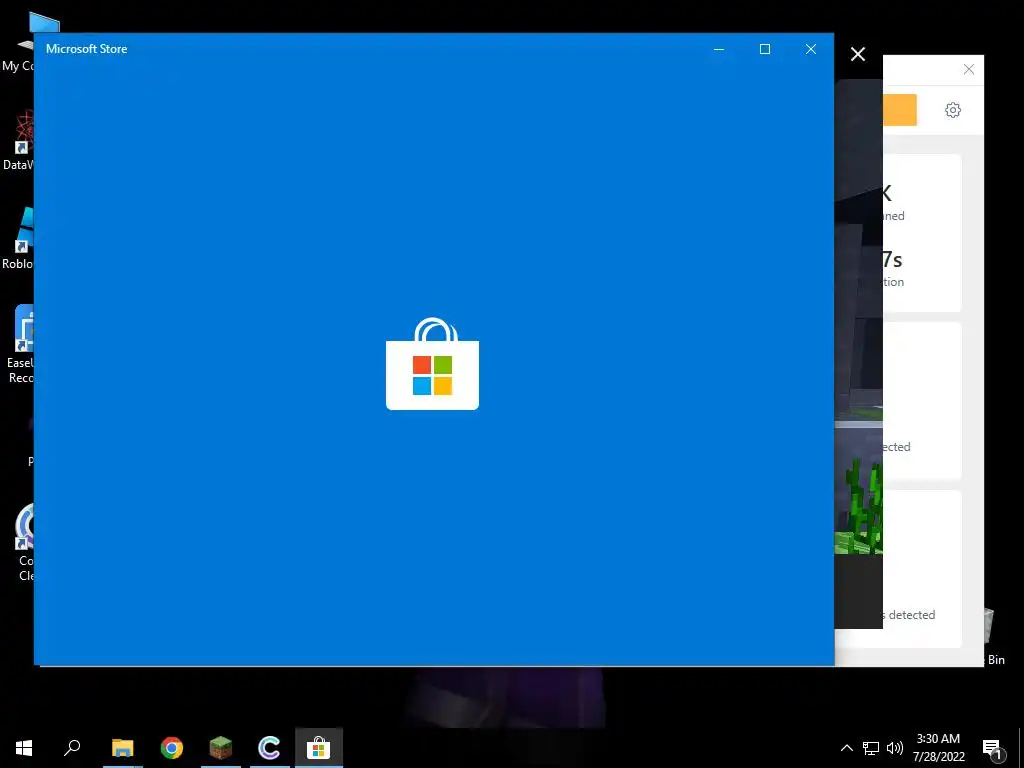Open network status tray icon
Screen dimensions: 1024x768
[x=871, y=748]
